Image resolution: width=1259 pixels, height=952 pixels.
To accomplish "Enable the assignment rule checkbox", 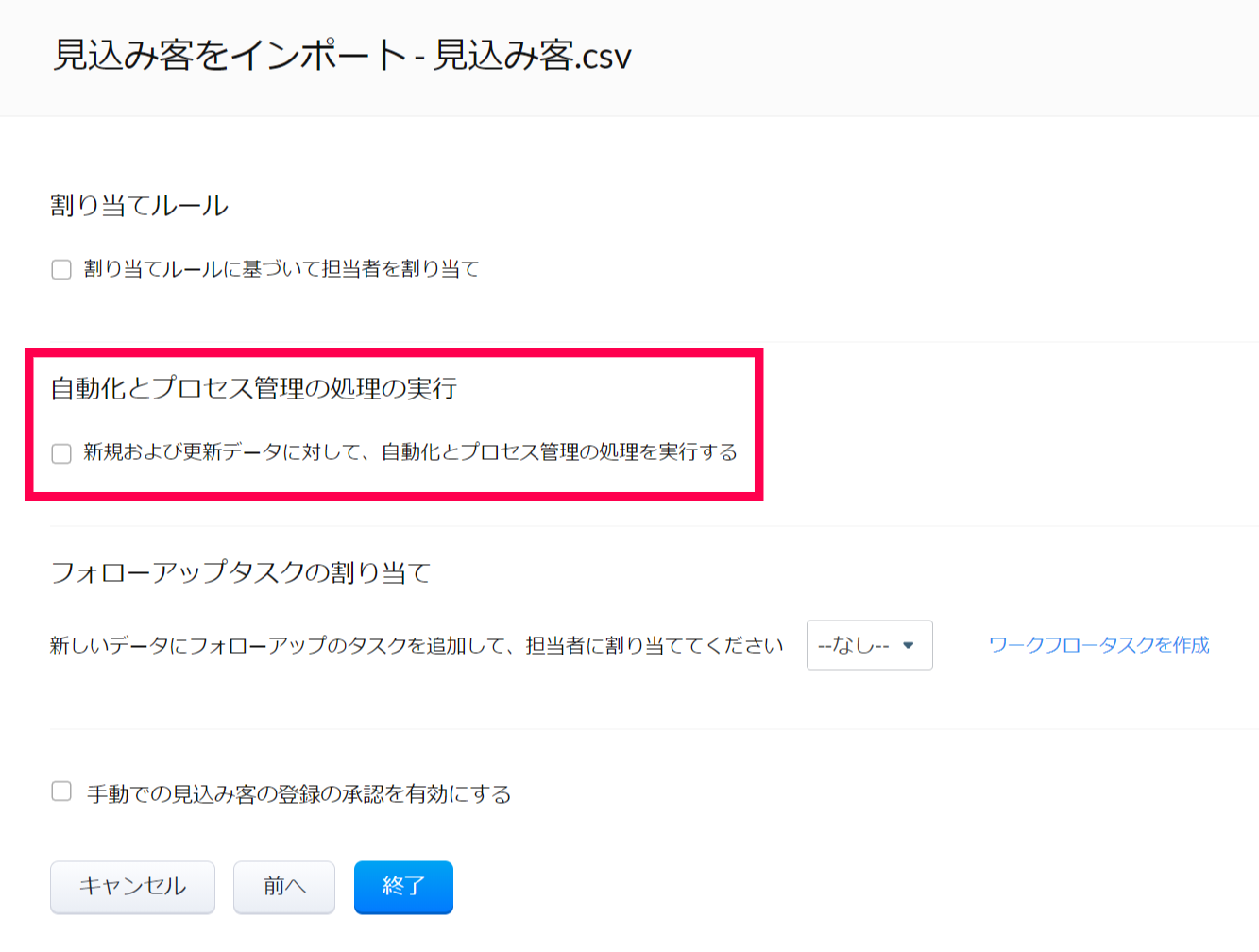I will (x=61, y=270).
